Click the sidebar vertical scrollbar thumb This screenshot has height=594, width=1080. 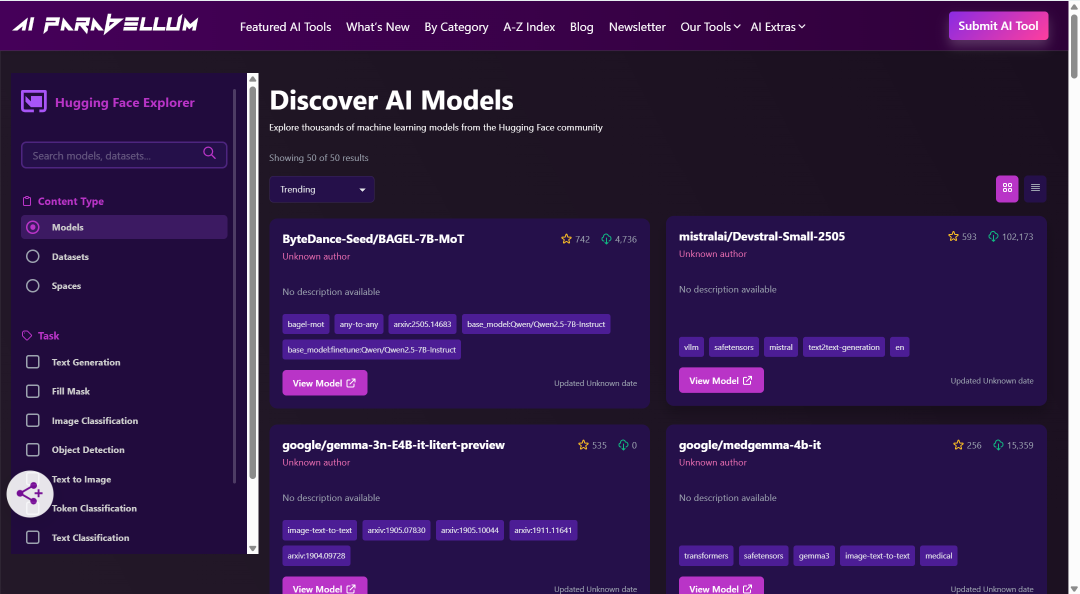(x=253, y=281)
